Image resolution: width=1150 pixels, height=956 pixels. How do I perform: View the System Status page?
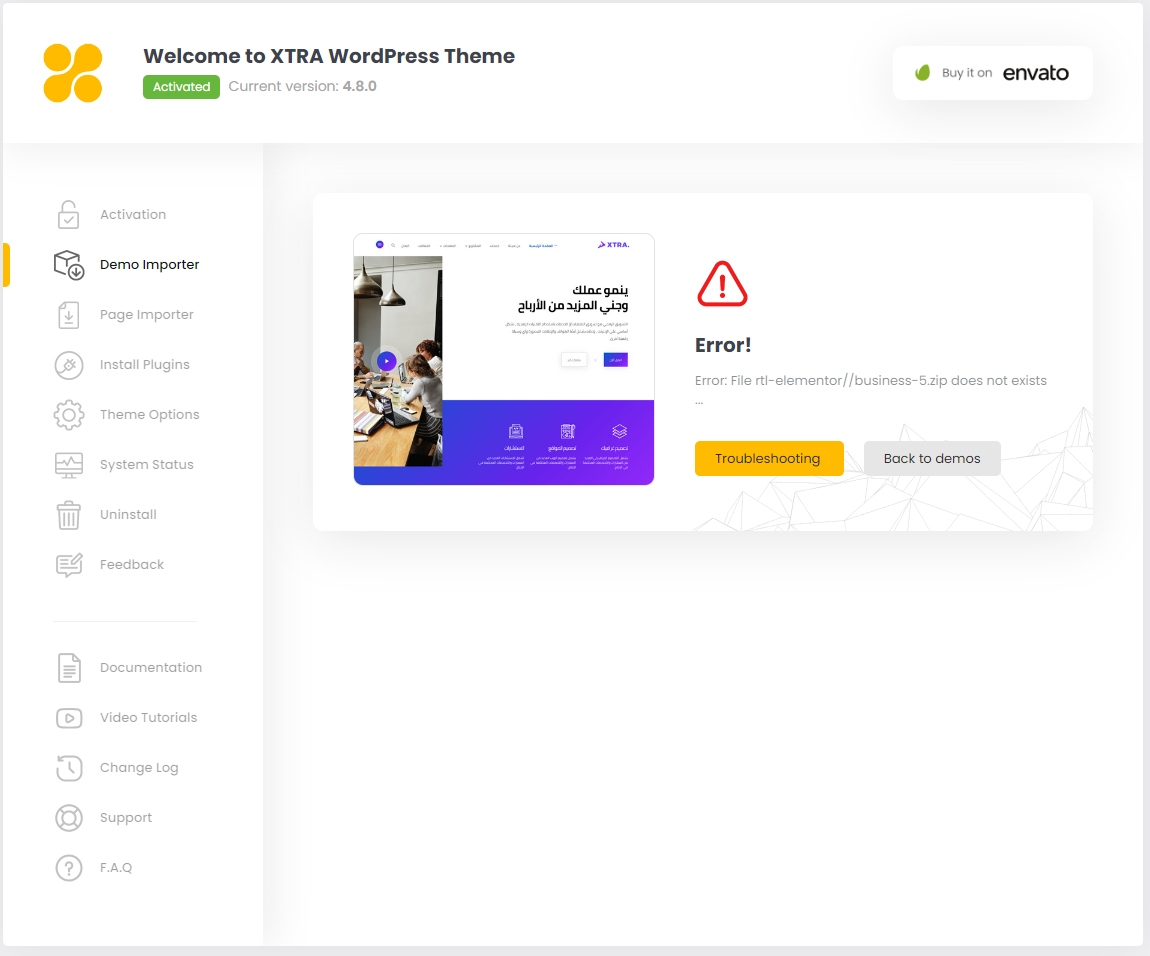pyautogui.click(x=147, y=464)
